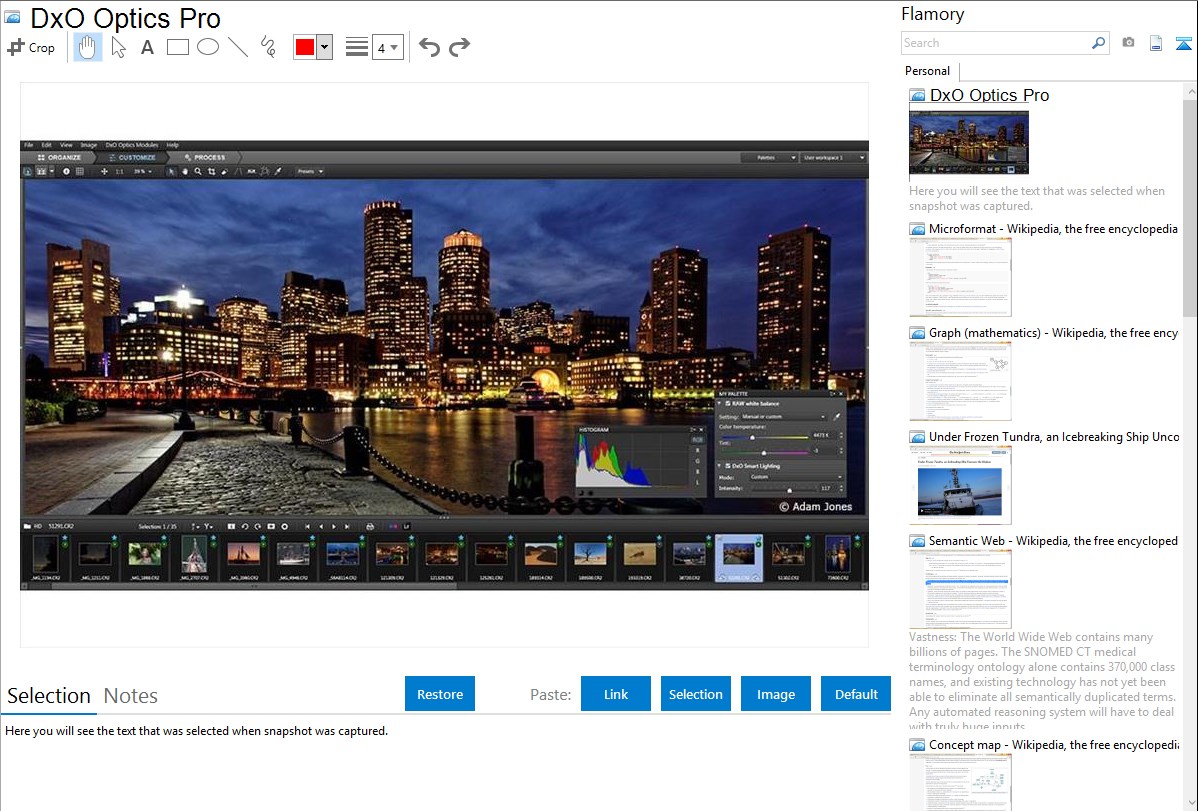Undo the last annotation
The image size is (1198, 811).
tap(429, 47)
